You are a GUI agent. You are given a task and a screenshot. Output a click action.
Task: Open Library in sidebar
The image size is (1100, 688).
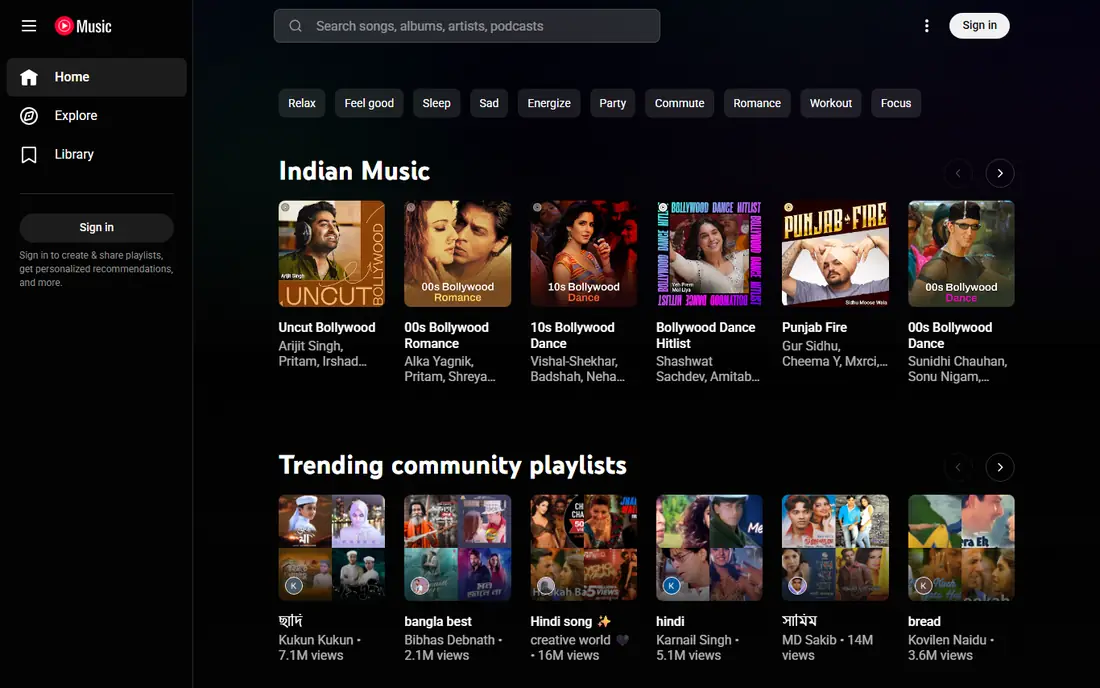point(97,154)
